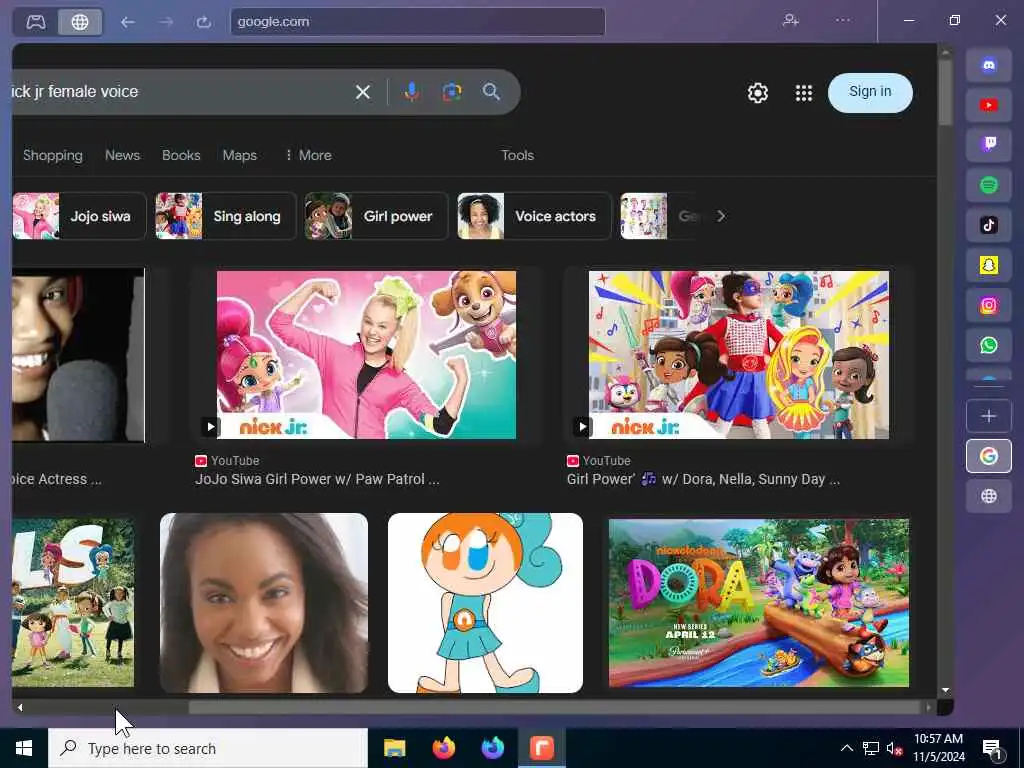This screenshot has width=1024, height=768.
Task: Click the scroll down arrow
Action: pyautogui.click(x=945, y=690)
